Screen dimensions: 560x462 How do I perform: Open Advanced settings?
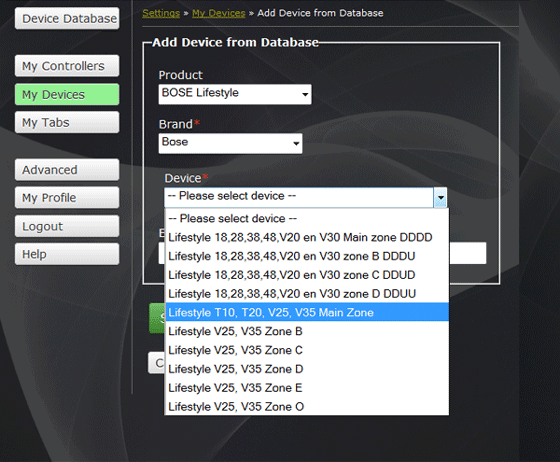coord(67,170)
